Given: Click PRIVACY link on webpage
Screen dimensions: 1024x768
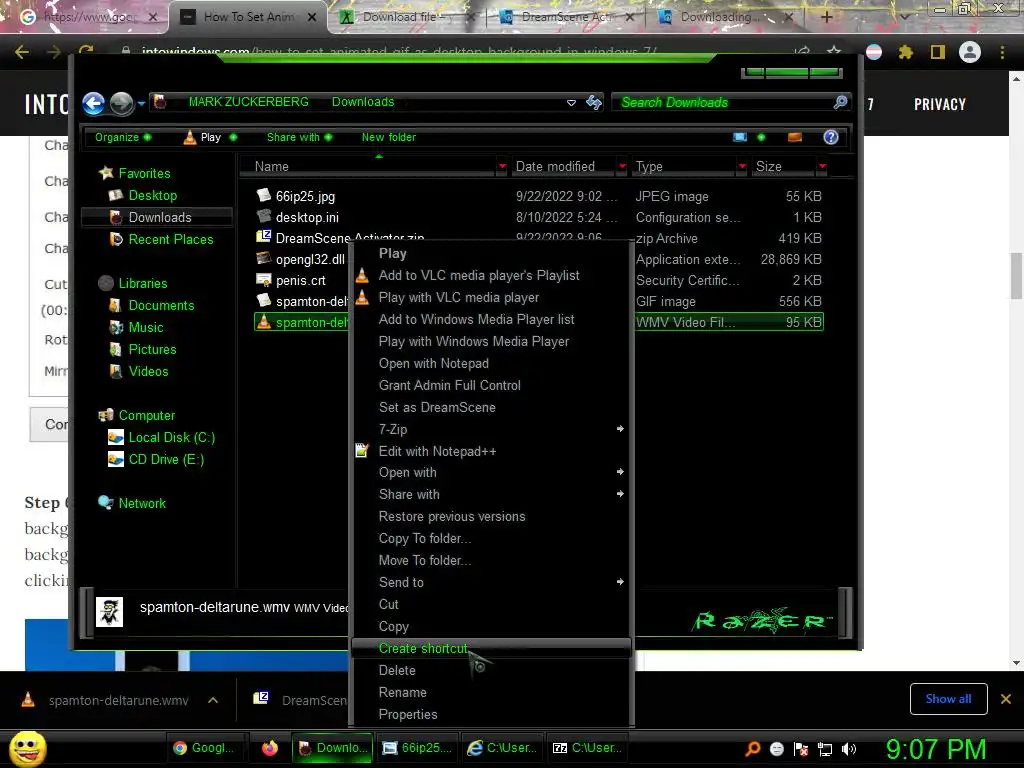Looking at the screenshot, I should click(940, 104).
